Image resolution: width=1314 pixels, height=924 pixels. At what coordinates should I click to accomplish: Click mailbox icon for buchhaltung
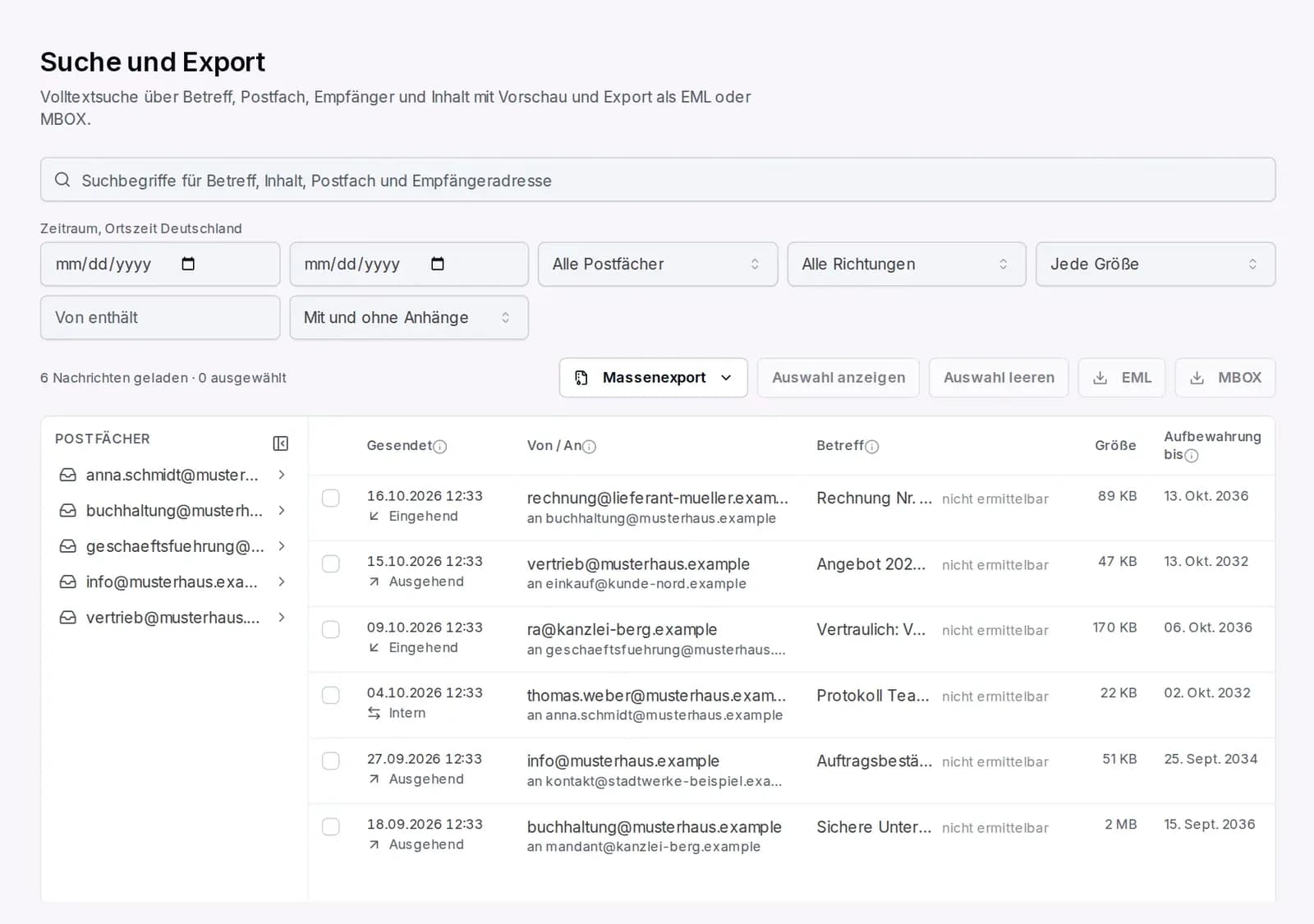coord(68,511)
